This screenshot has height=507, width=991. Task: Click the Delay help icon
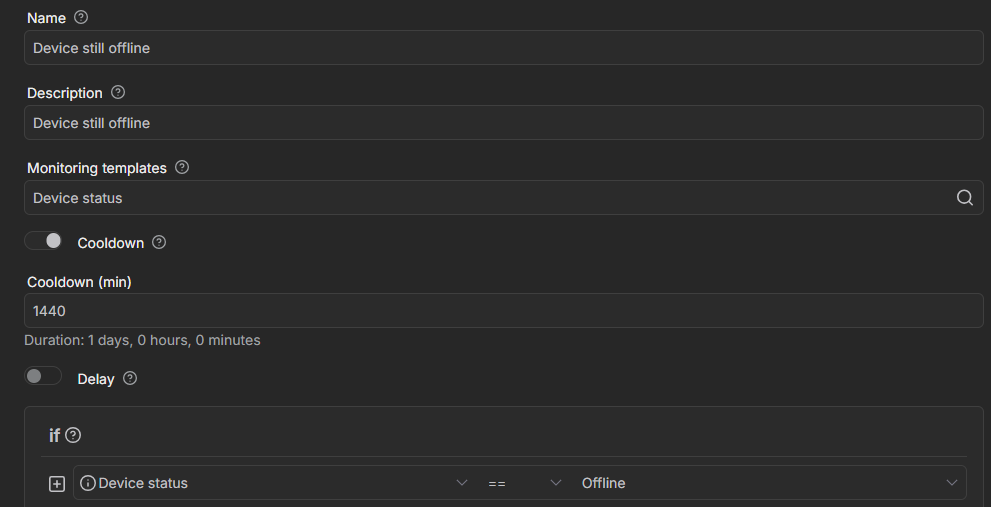(x=130, y=379)
